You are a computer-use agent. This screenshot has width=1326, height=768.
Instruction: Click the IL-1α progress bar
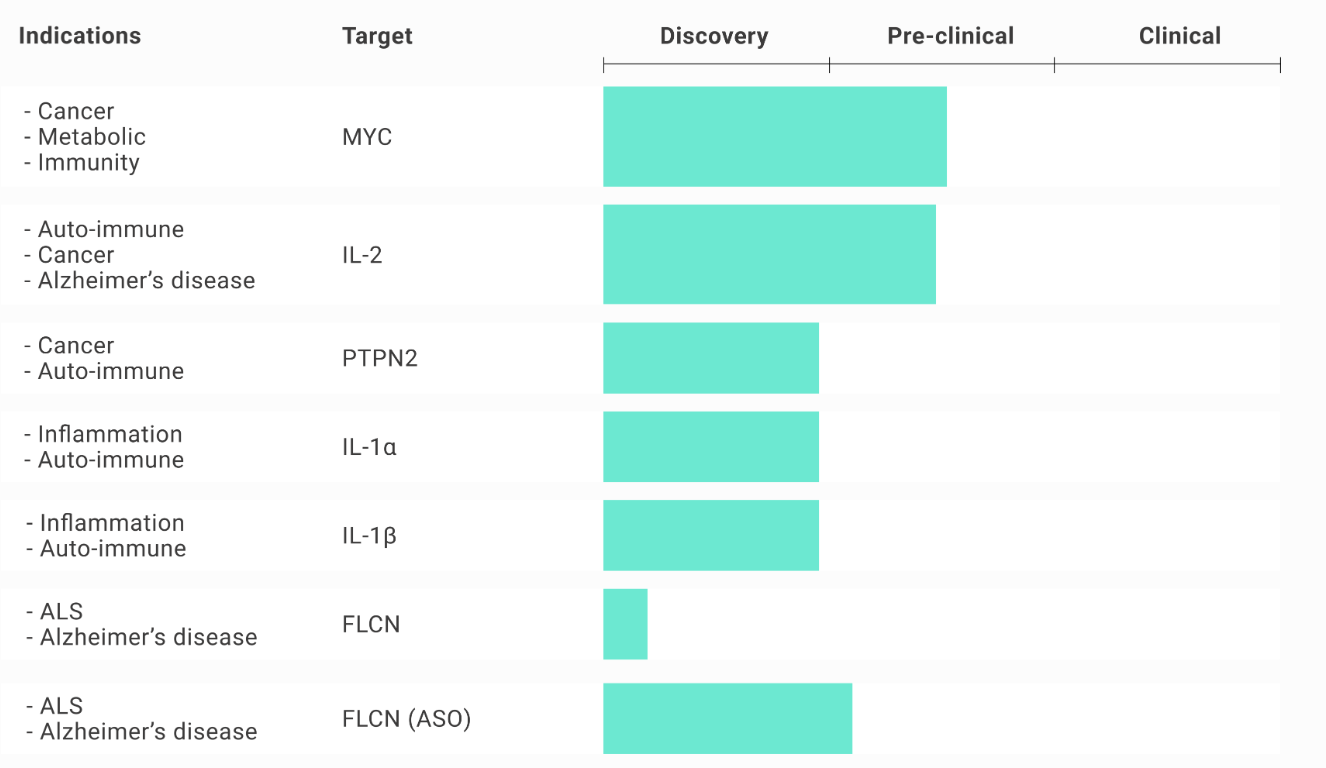(x=711, y=446)
